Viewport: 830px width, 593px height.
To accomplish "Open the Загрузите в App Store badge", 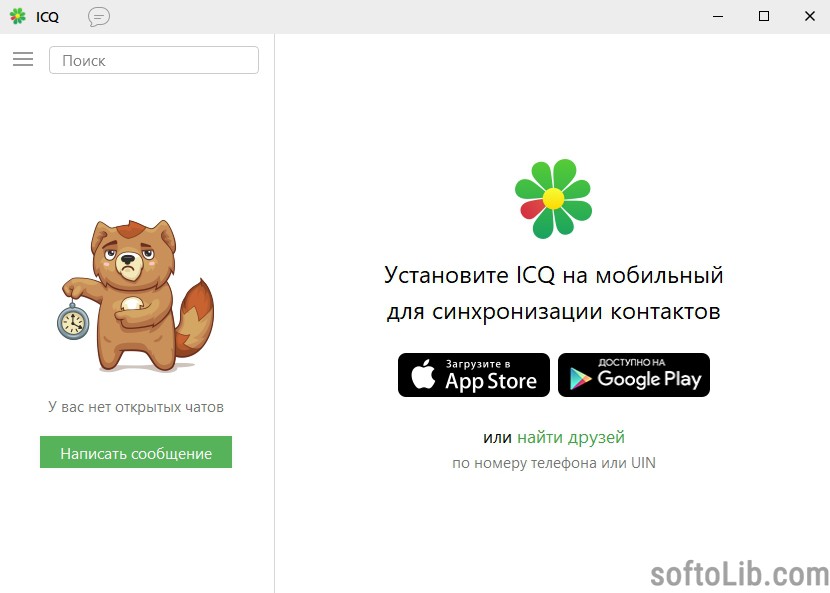I will [474, 375].
